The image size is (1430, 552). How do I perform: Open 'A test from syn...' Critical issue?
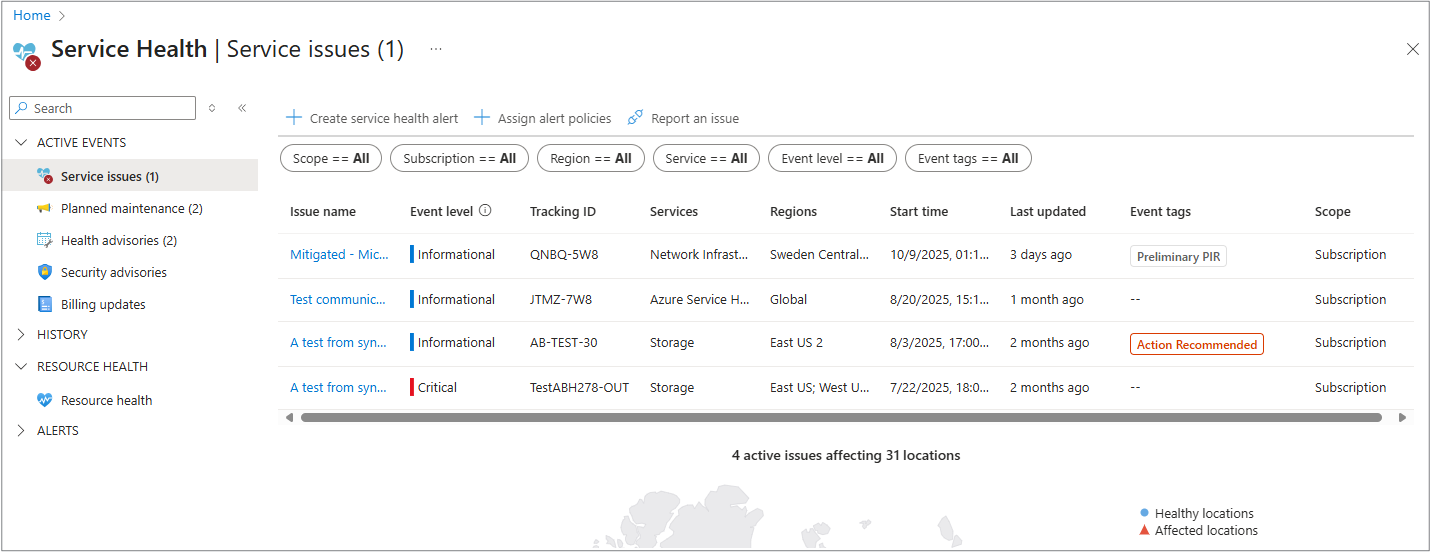(x=338, y=387)
